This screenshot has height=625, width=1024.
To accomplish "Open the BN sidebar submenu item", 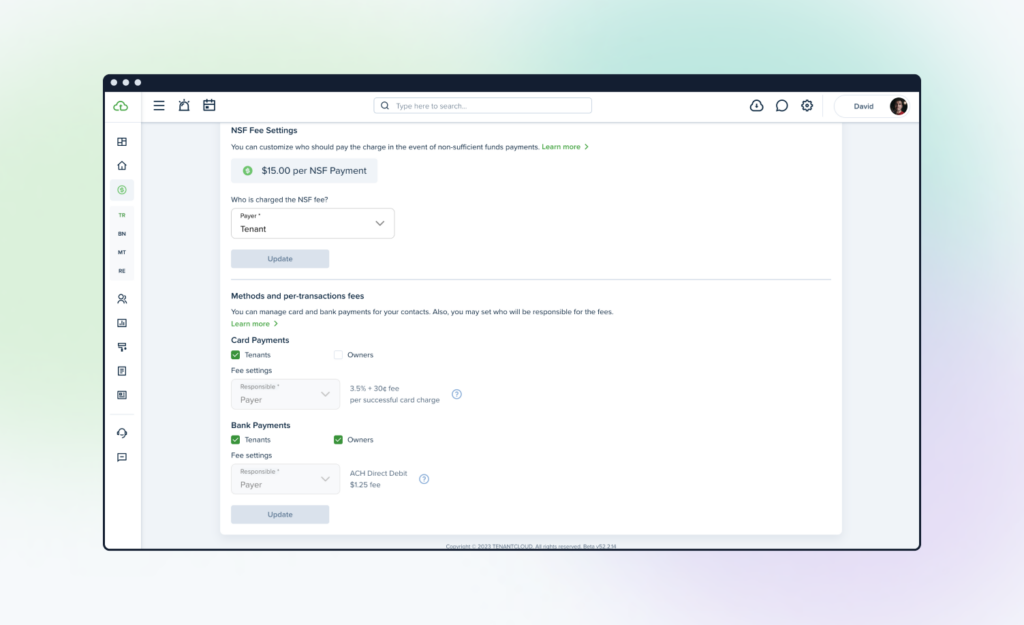I will (122, 234).
